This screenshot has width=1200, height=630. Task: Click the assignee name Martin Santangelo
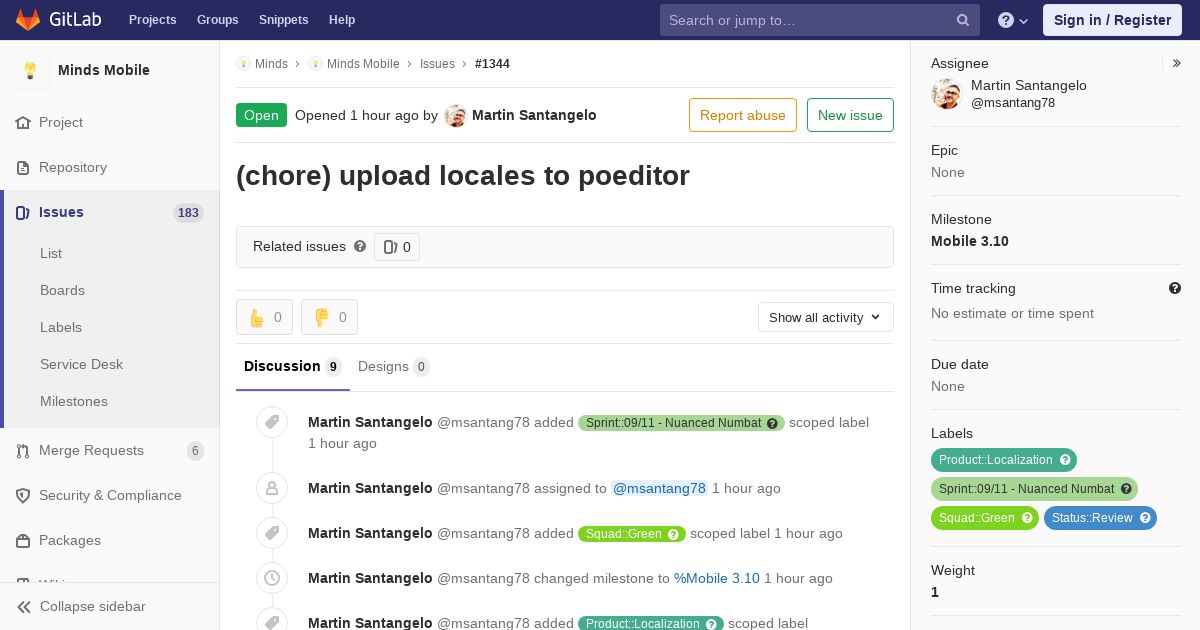coord(1029,86)
